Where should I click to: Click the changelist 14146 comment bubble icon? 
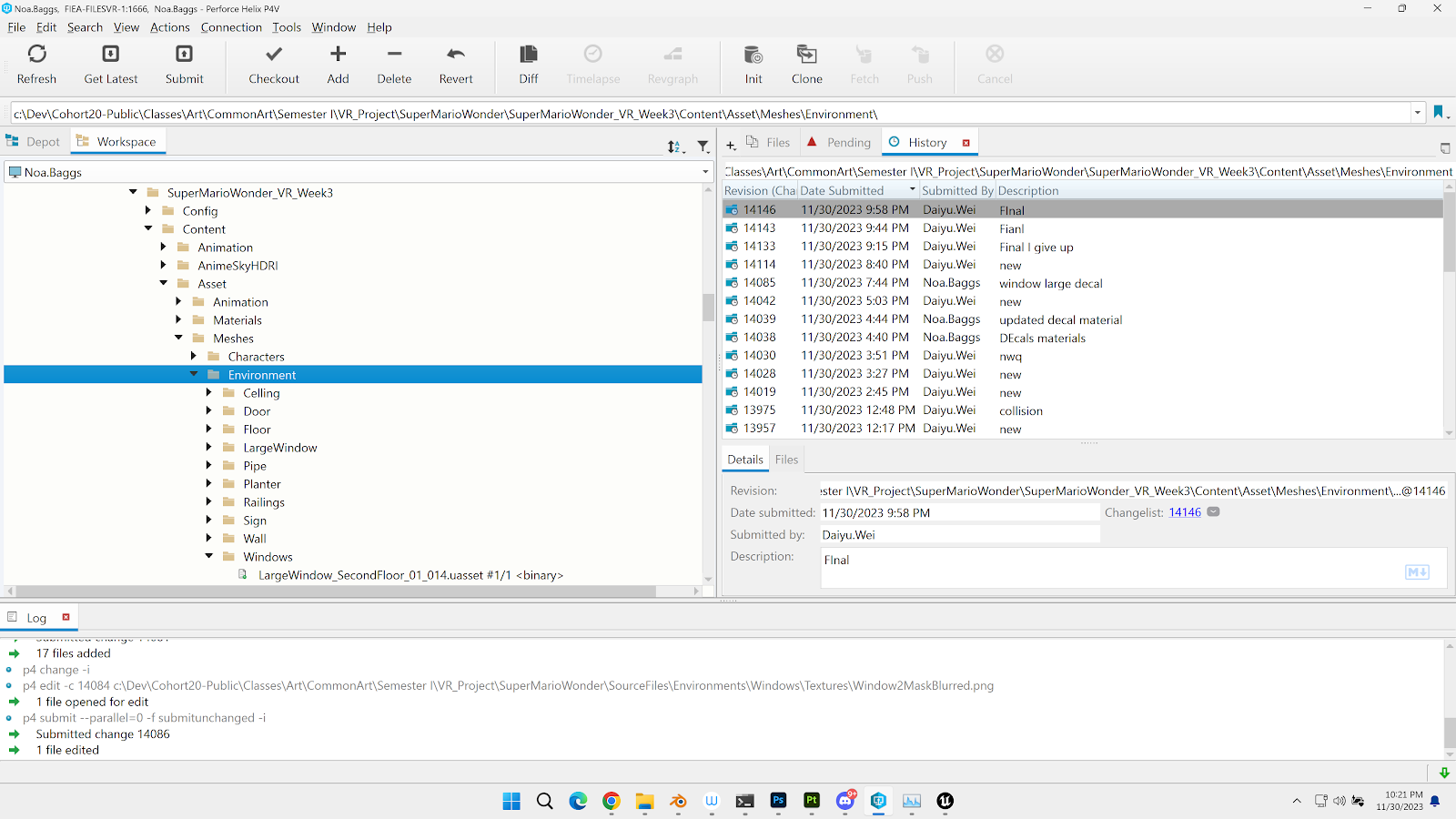tap(1213, 512)
